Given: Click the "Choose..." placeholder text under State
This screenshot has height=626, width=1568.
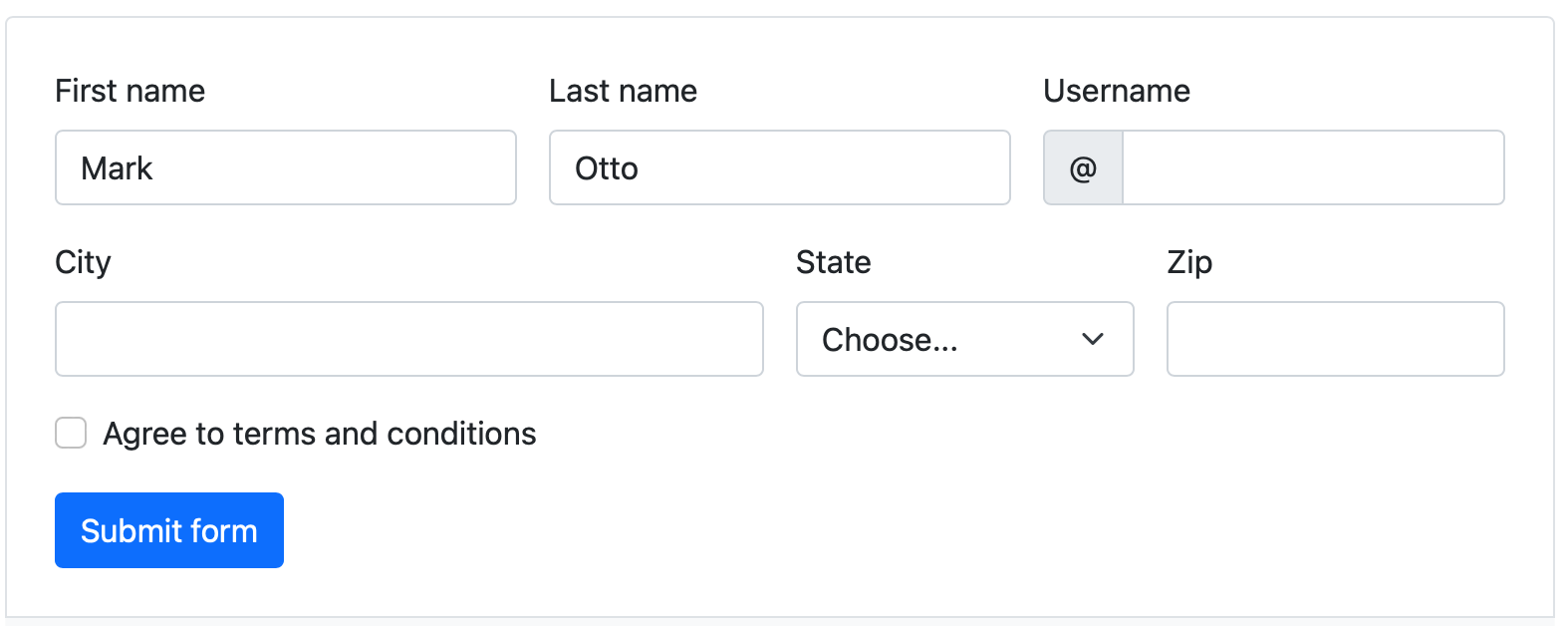Looking at the screenshot, I should 889,340.
